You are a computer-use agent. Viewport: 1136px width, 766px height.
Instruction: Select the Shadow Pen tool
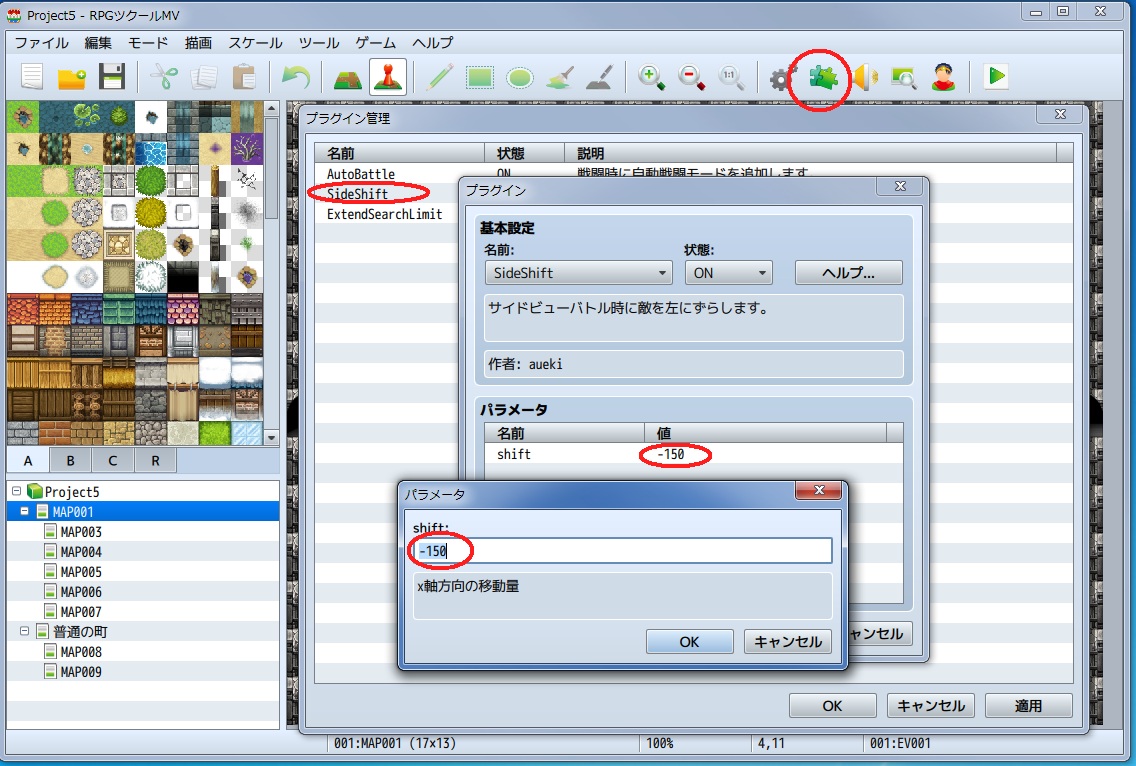(600, 77)
